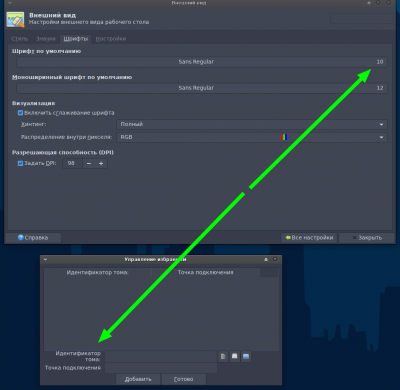400x390 pixels.
Task: Go back via Все настройки arrow button
Action: point(309,238)
